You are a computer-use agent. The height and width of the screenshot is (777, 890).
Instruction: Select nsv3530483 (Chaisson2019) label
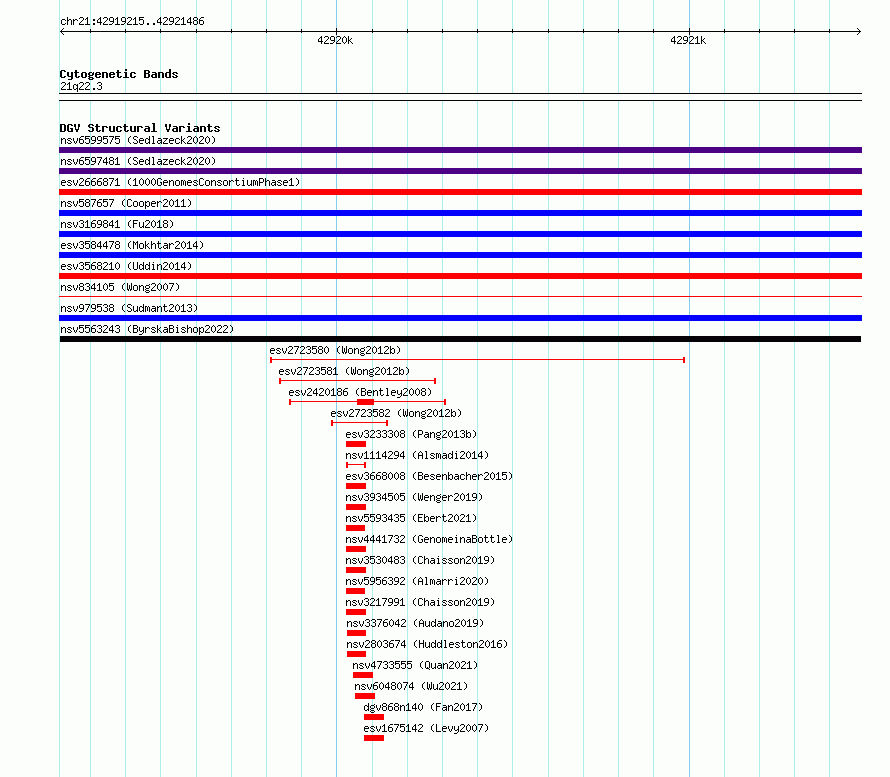point(420,560)
